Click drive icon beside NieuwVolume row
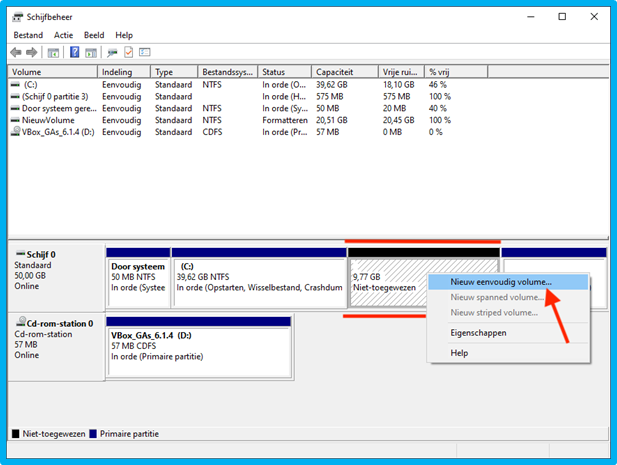This screenshot has width=617, height=465. pos(15,120)
